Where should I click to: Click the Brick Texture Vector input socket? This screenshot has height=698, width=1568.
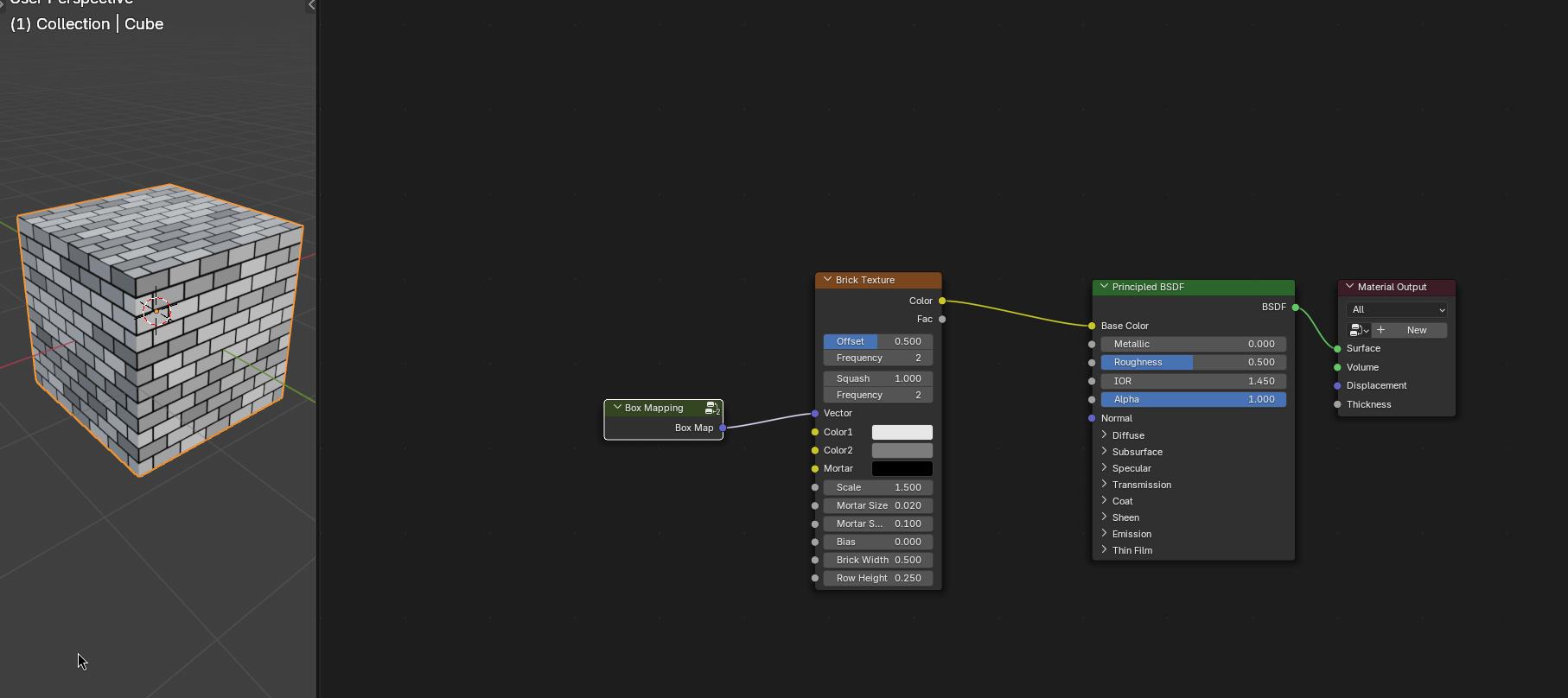(x=815, y=413)
